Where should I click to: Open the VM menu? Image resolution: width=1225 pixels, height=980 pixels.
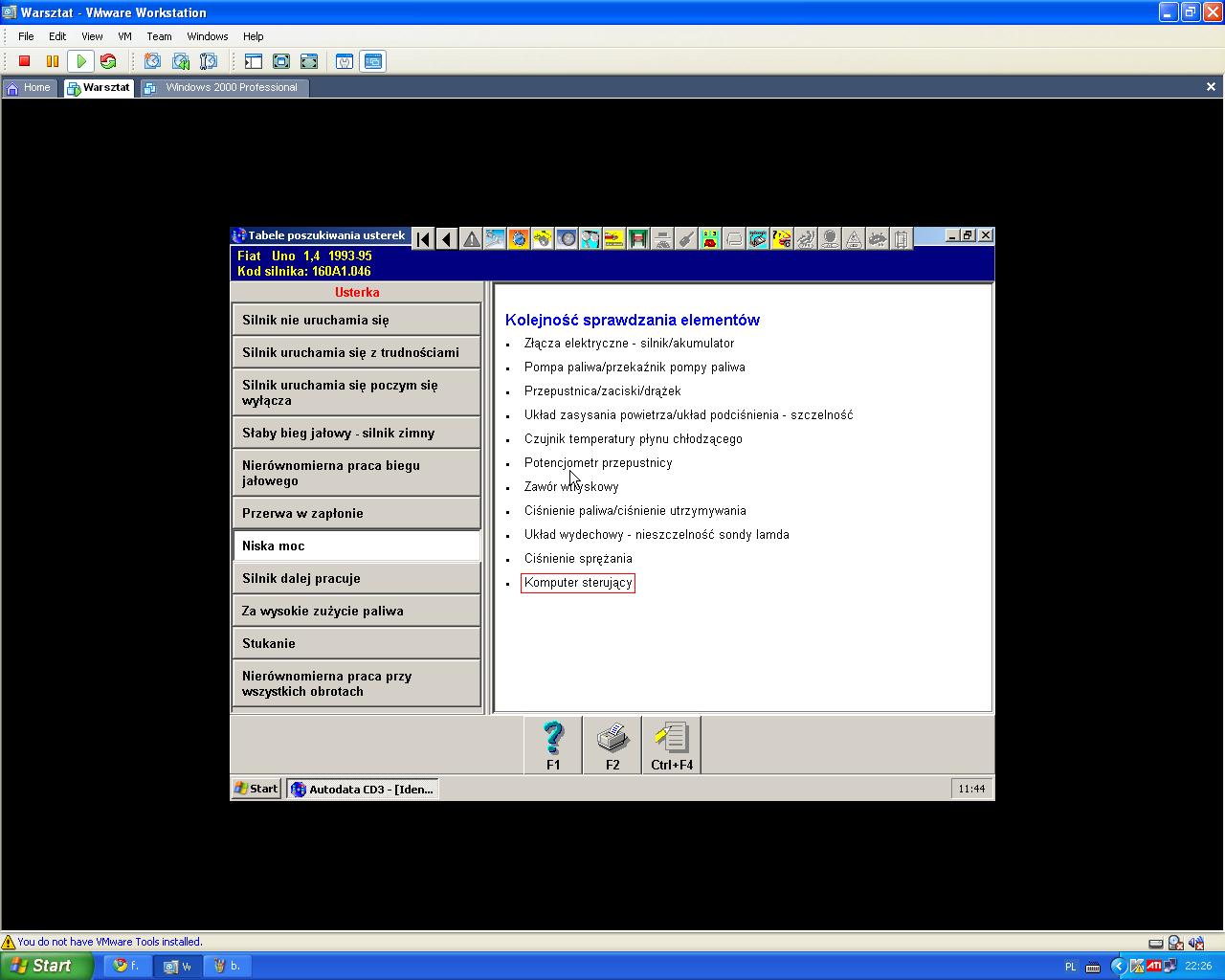(x=124, y=36)
